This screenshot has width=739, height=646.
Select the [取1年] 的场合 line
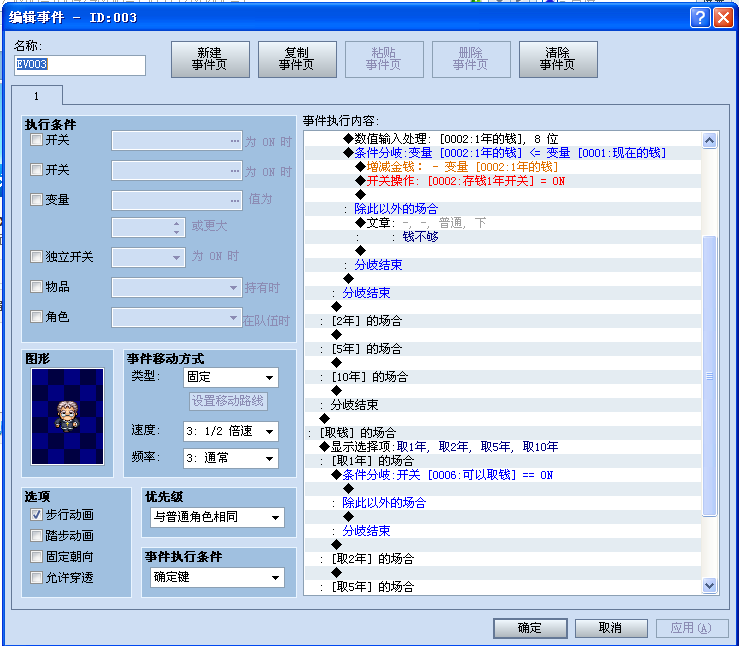point(502,461)
